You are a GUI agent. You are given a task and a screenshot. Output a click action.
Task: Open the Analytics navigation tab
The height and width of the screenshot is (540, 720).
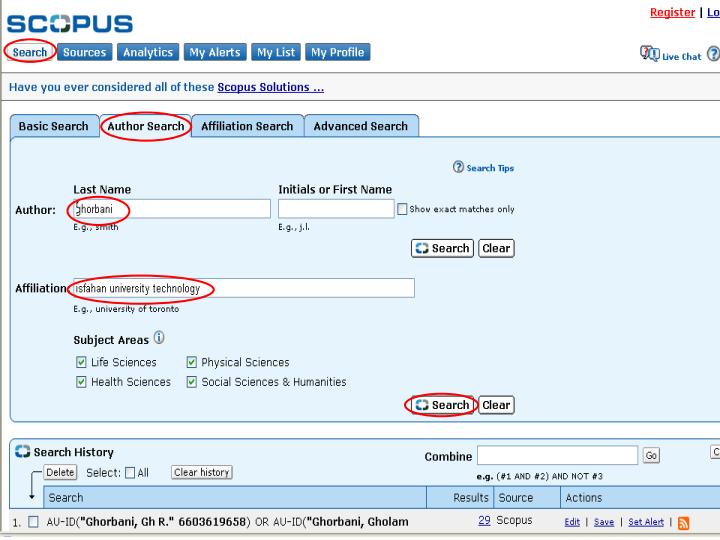(x=148, y=52)
